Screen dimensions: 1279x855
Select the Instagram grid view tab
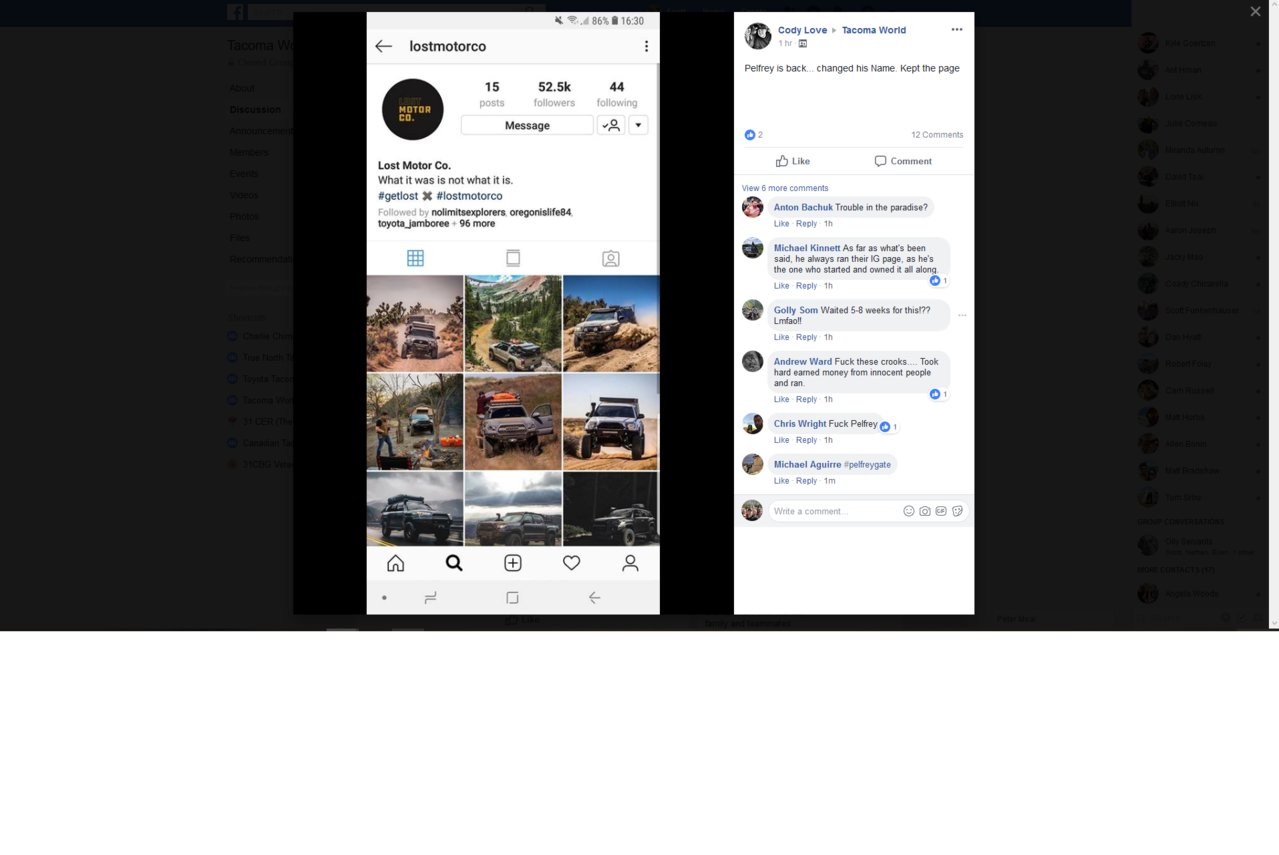pyautogui.click(x=415, y=258)
